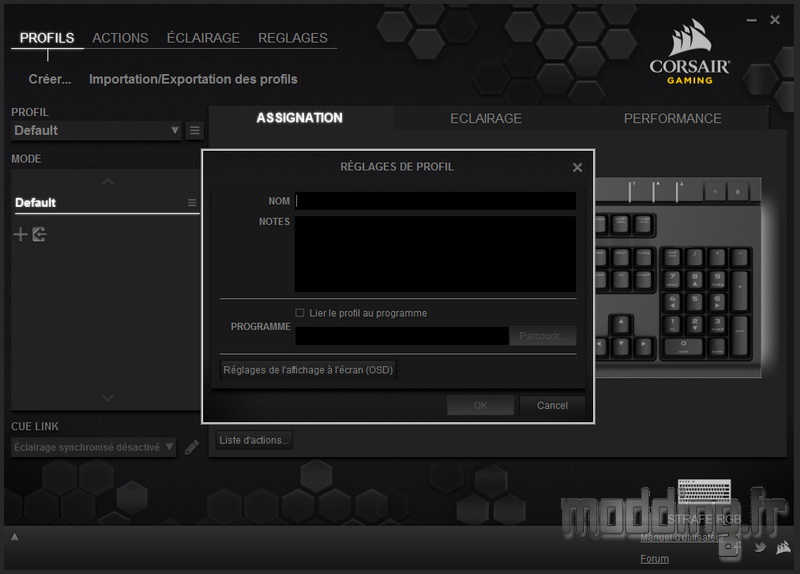800x574 pixels.
Task: Open the Default mode options menu icon
Action: coord(192,203)
